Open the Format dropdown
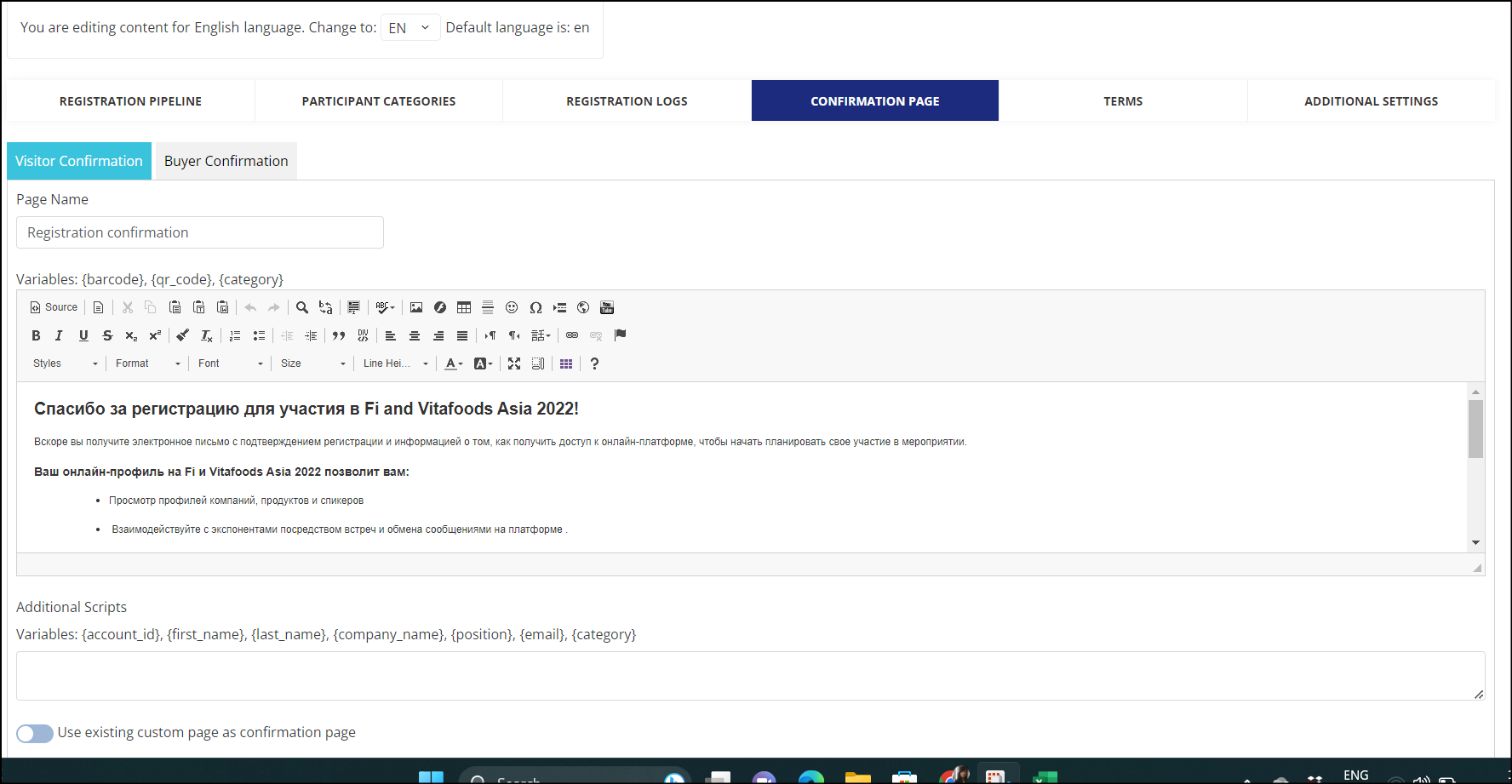Screen dimensions: 1512x784 click(149, 363)
